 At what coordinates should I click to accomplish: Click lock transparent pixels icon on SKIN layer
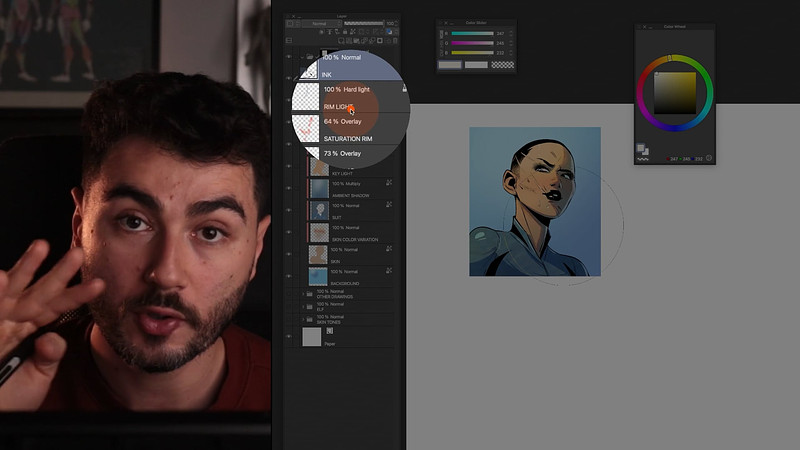(x=389, y=248)
